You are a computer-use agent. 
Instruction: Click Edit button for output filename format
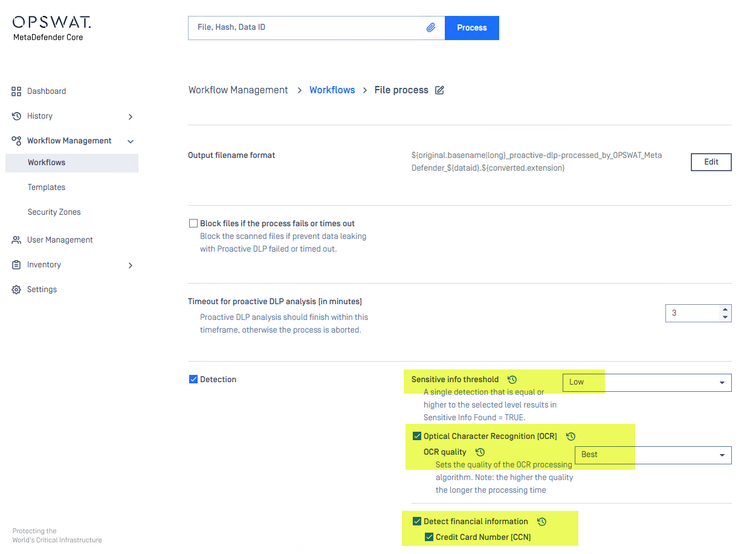point(711,162)
